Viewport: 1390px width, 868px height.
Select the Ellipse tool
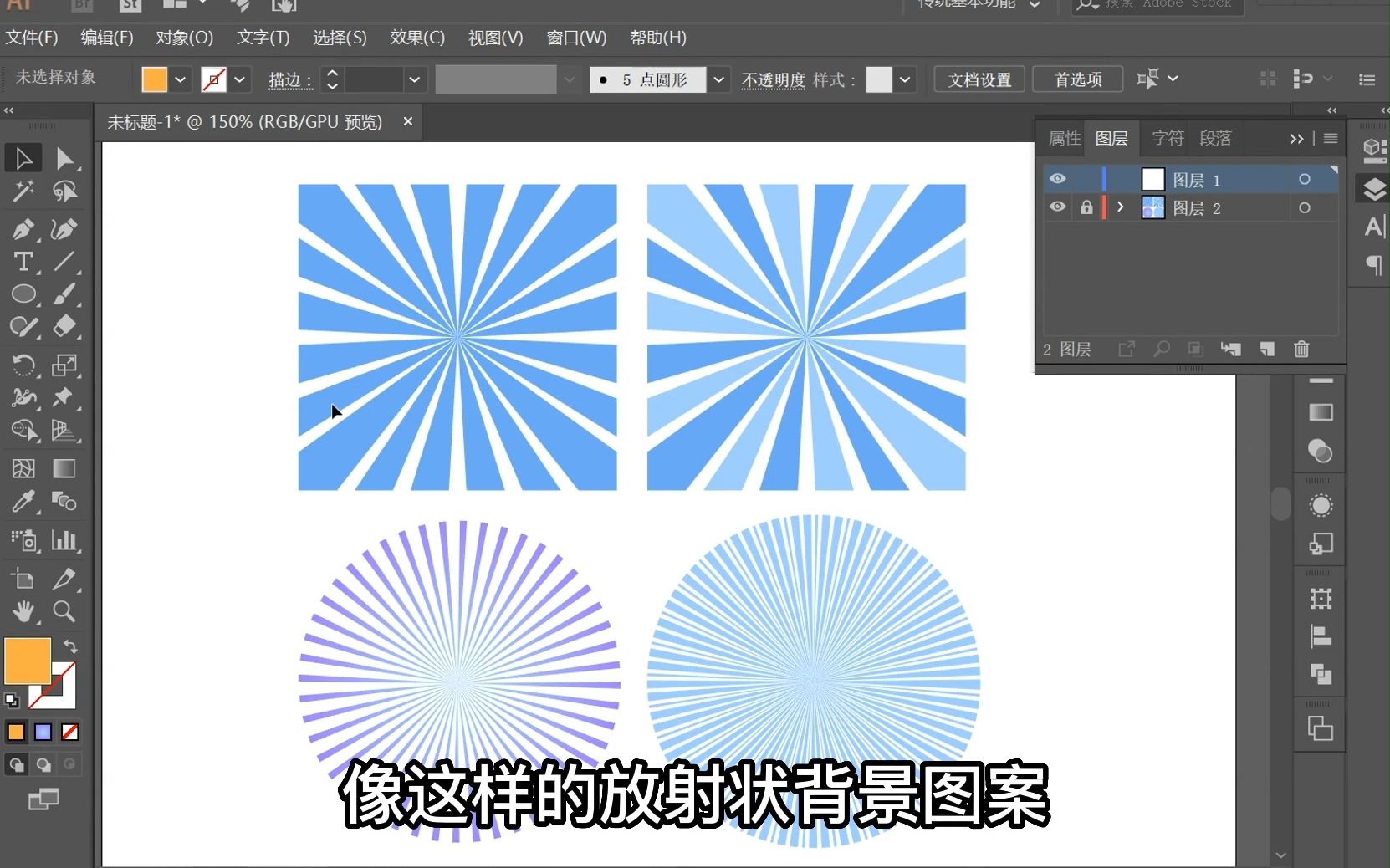(x=23, y=294)
